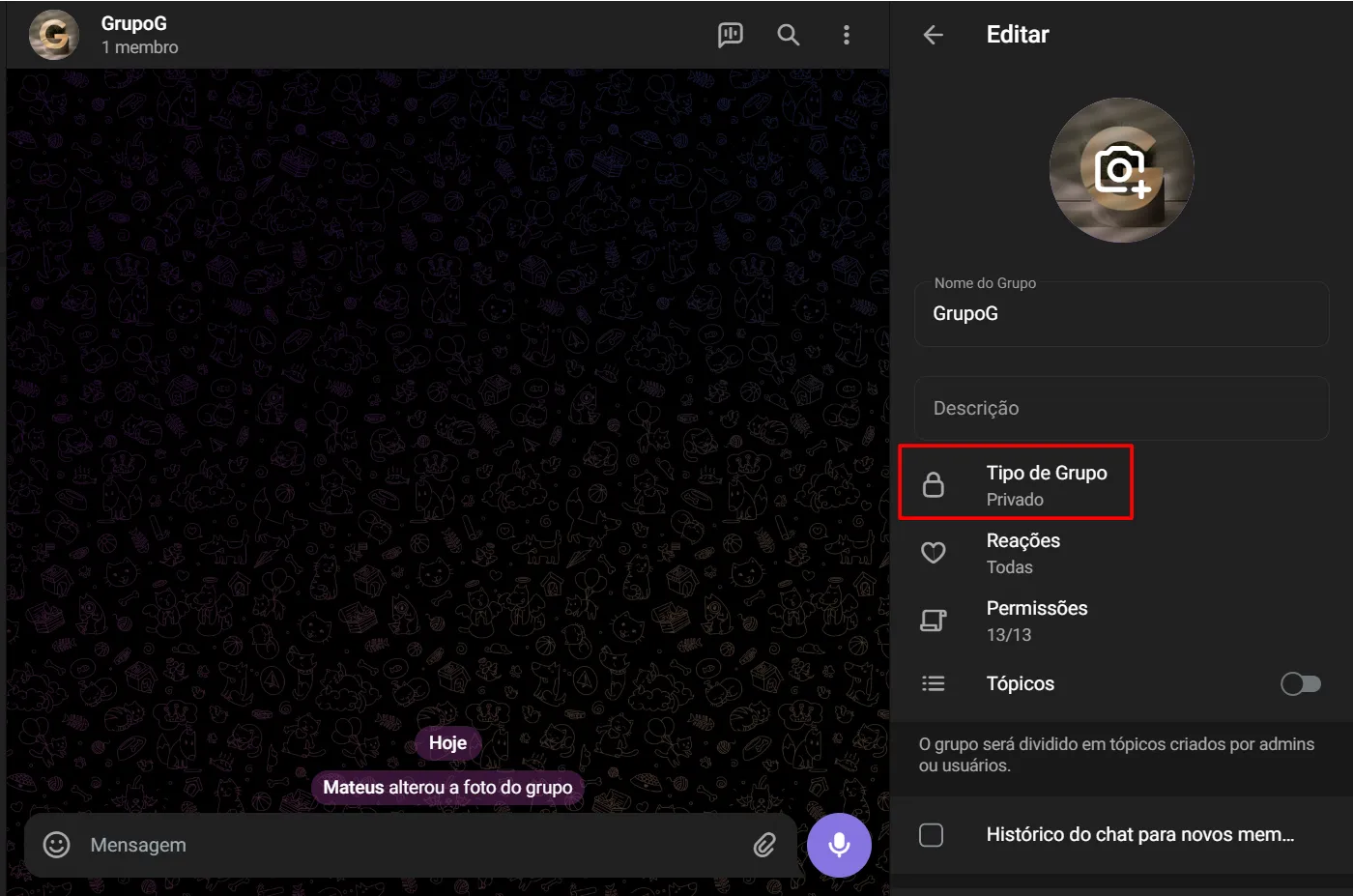The height and width of the screenshot is (896, 1353).
Task: Click the Descrição input field
Action: (1122, 408)
